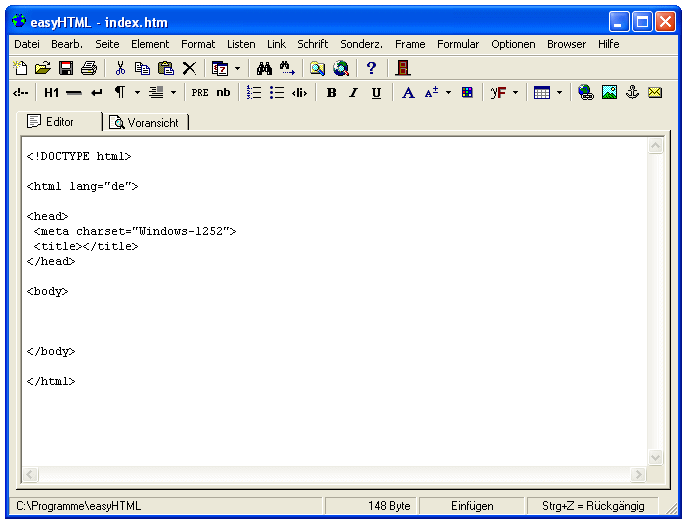Insert horizontal rule icon
The width and height of the screenshot is (687, 524).
pos(74,93)
